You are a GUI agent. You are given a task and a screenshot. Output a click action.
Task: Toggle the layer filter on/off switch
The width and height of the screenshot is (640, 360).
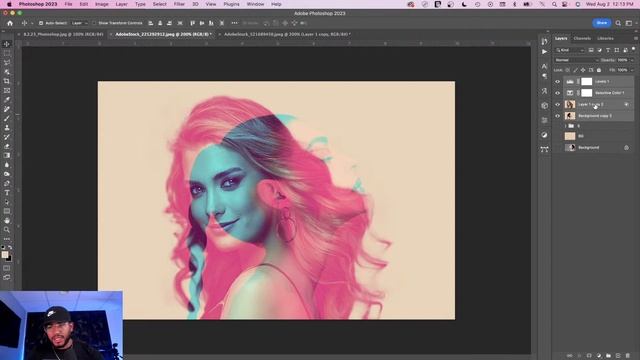pos(633,49)
